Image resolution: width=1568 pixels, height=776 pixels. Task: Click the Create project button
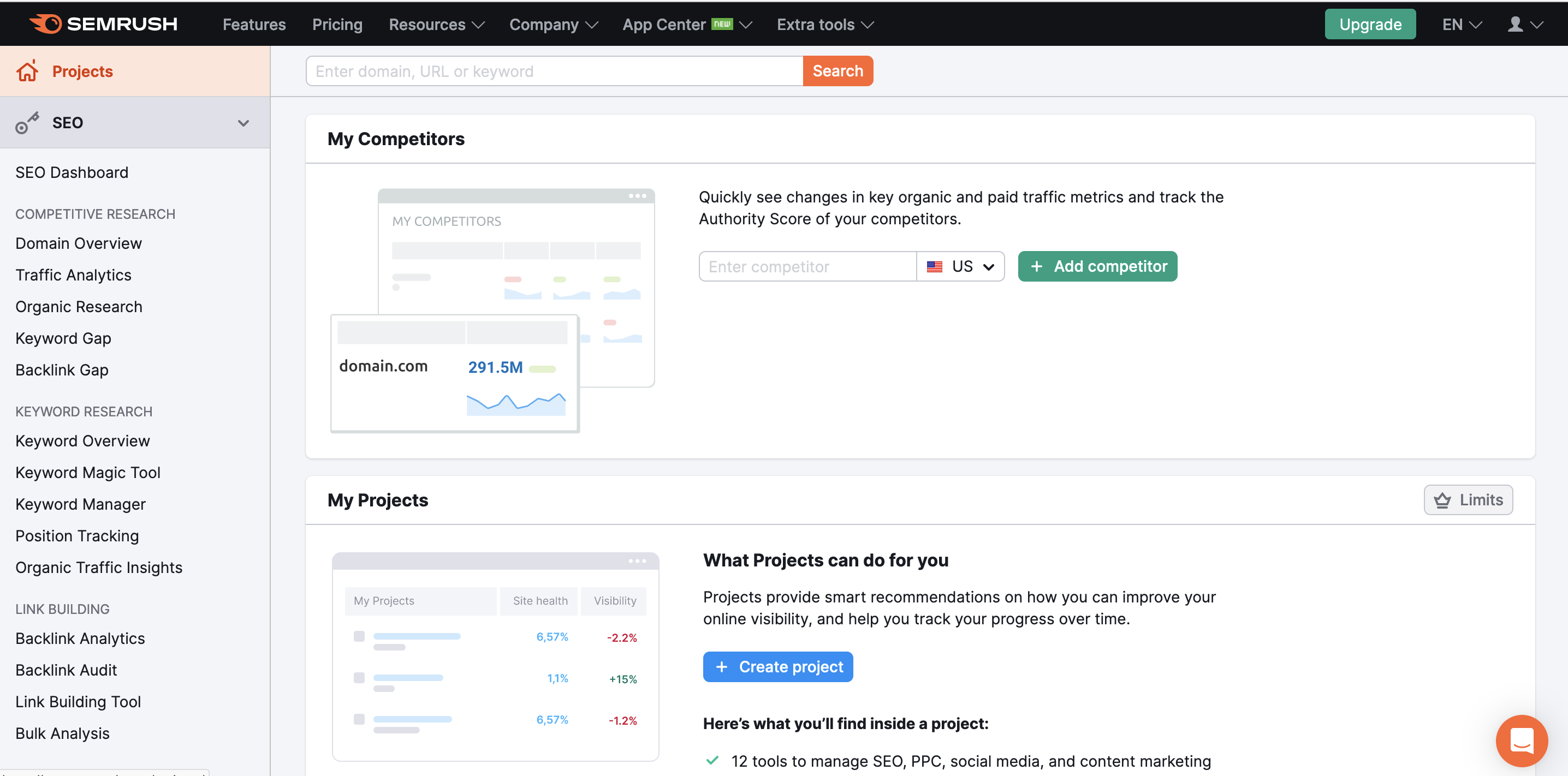point(778,667)
